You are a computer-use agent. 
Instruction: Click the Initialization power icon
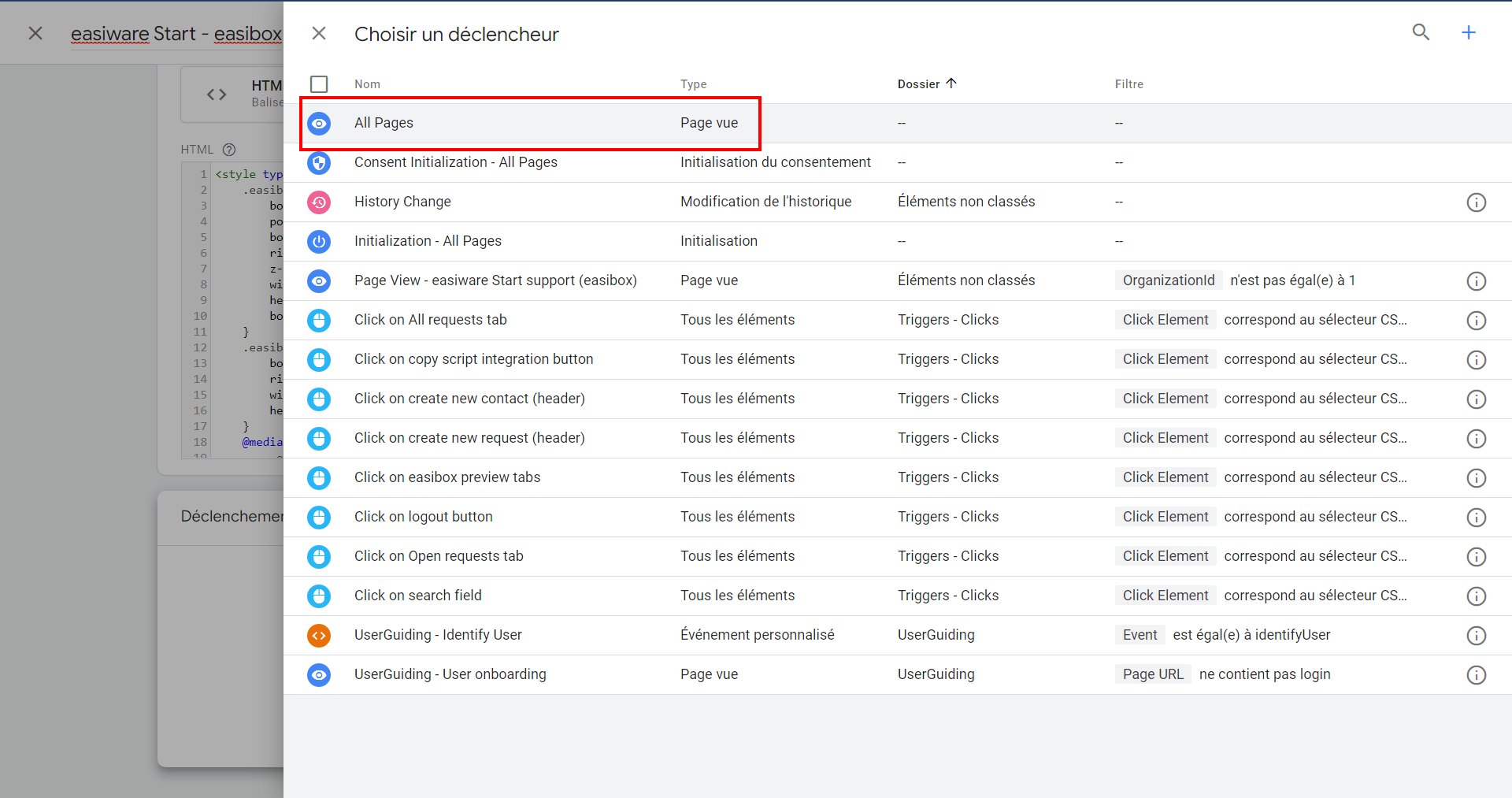click(319, 242)
